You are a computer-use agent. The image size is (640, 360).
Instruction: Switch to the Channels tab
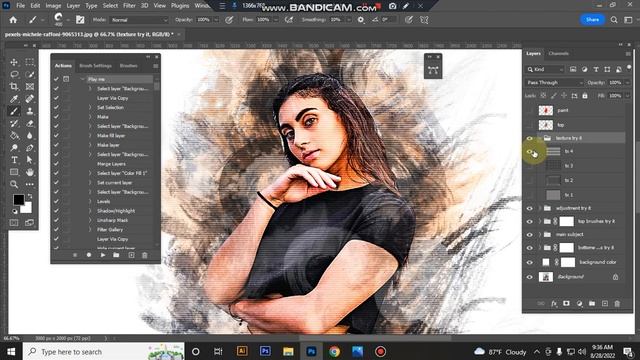pos(558,53)
